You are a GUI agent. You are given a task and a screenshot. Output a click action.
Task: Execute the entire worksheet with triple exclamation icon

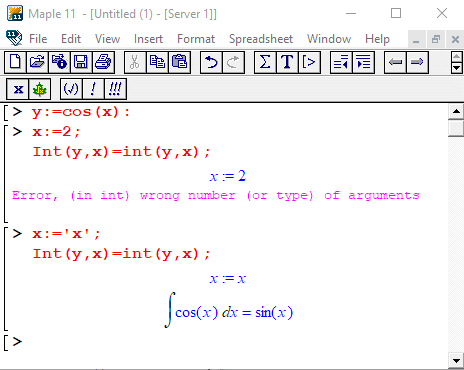115,89
